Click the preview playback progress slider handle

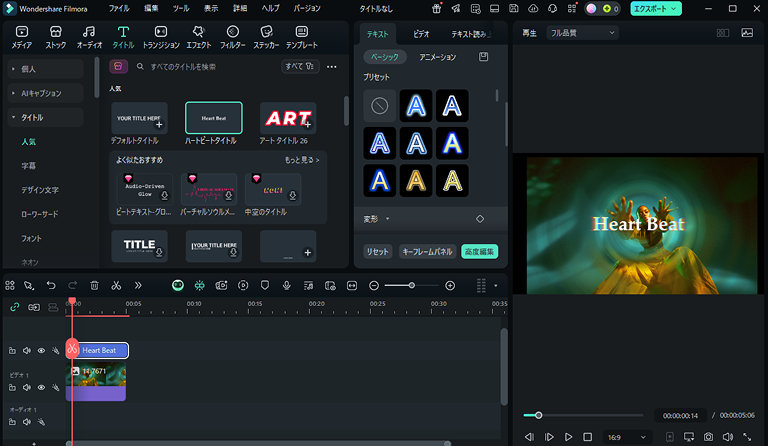[538, 415]
